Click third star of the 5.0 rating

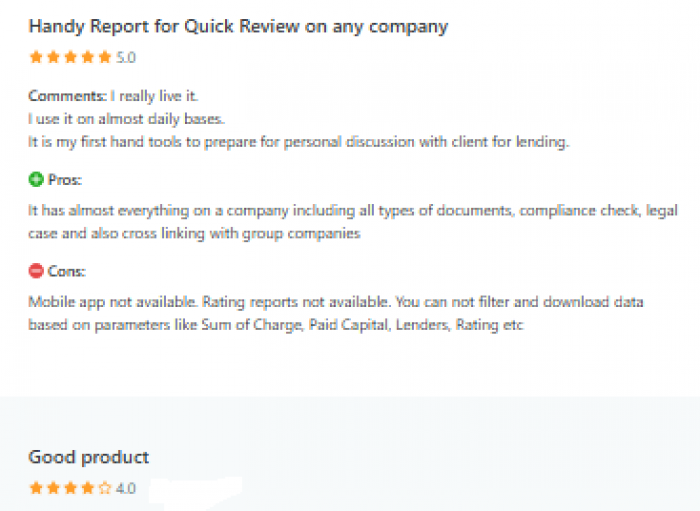[x=70, y=57]
